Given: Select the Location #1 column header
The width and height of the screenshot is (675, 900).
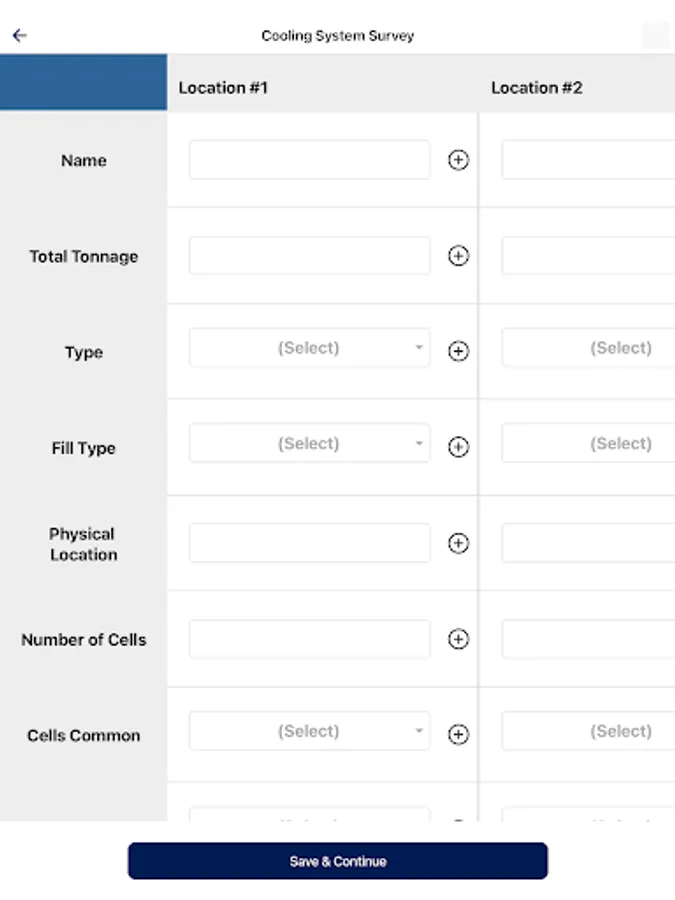Looking at the screenshot, I should pyautogui.click(x=223, y=88).
